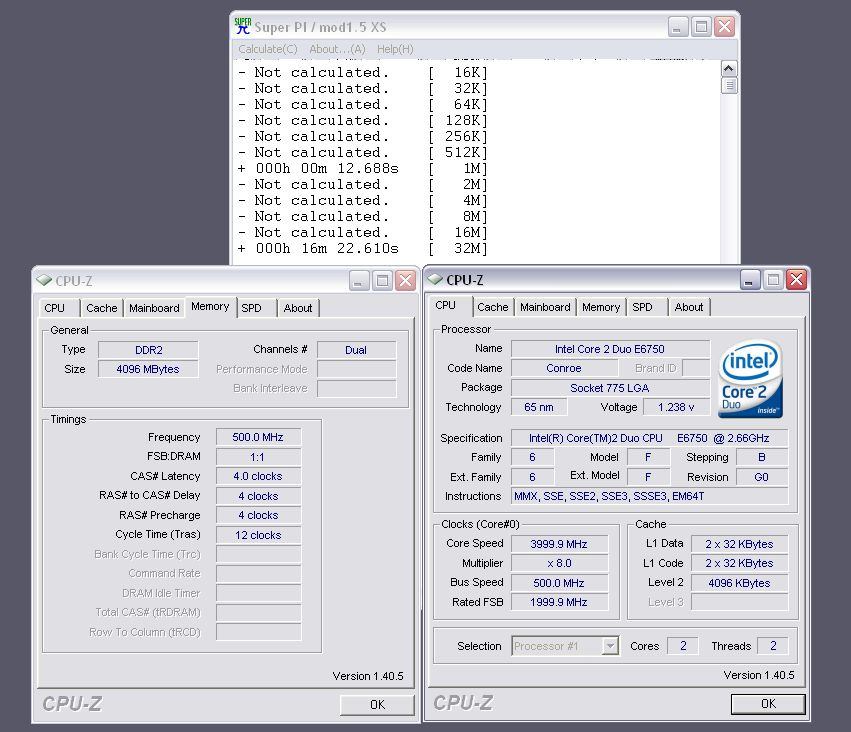Click the CAS# Latency 4.0 clocks field
The image size is (851, 732).
point(258,476)
